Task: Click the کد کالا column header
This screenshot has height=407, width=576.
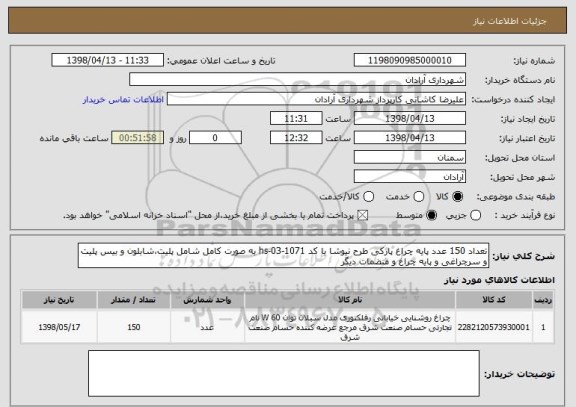Action: tap(494, 300)
